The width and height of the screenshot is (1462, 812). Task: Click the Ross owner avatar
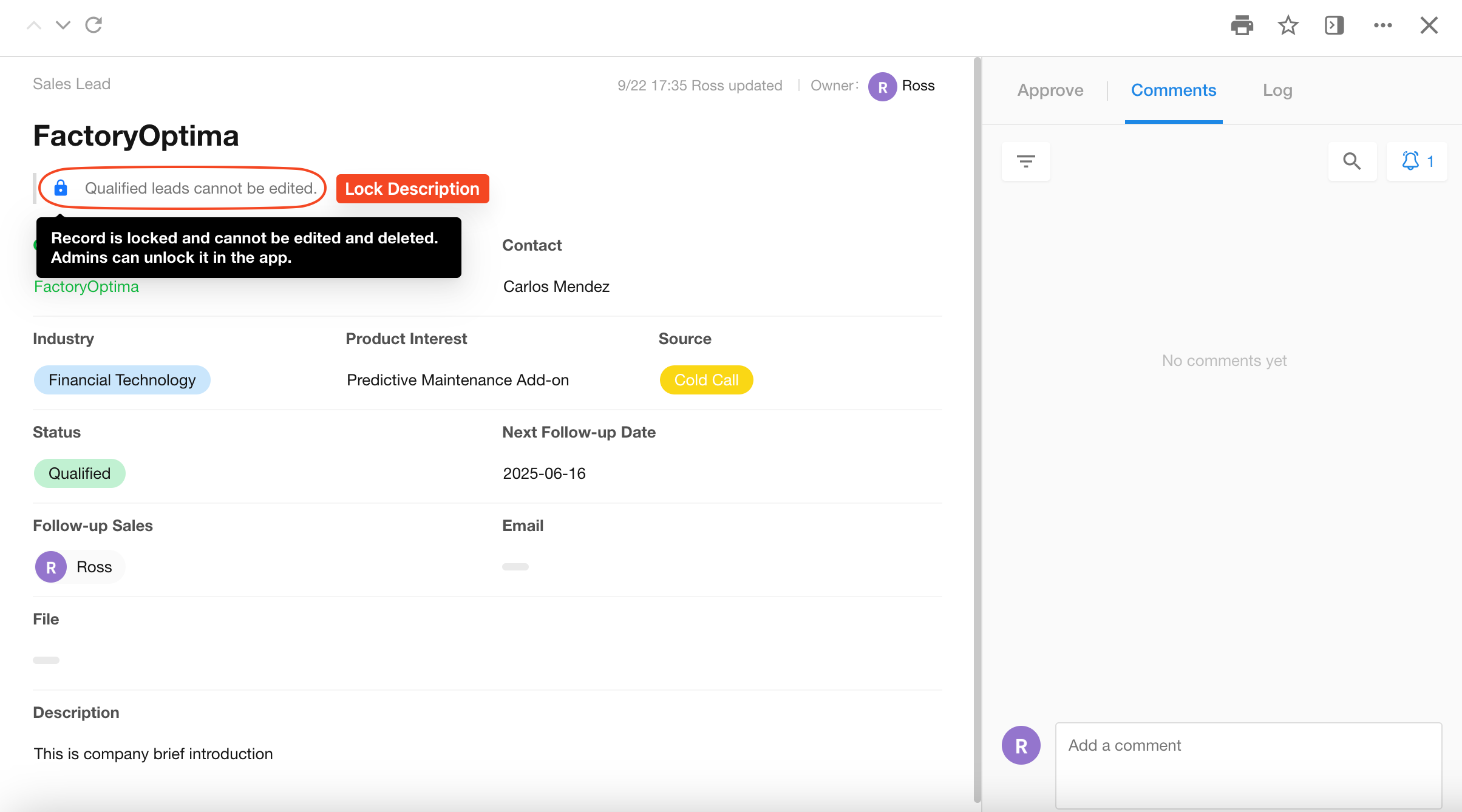pyautogui.click(x=882, y=86)
